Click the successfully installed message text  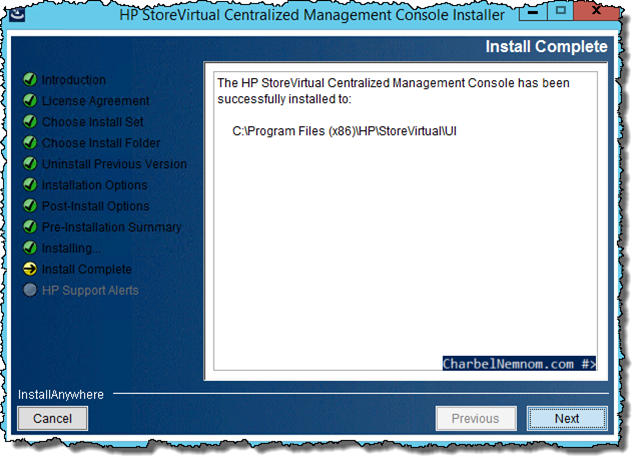[x=393, y=91]
